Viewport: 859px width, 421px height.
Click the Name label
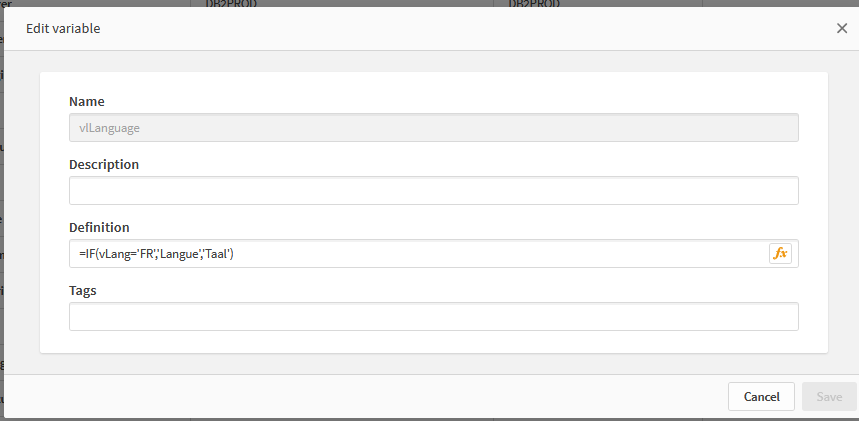[87, 101]
